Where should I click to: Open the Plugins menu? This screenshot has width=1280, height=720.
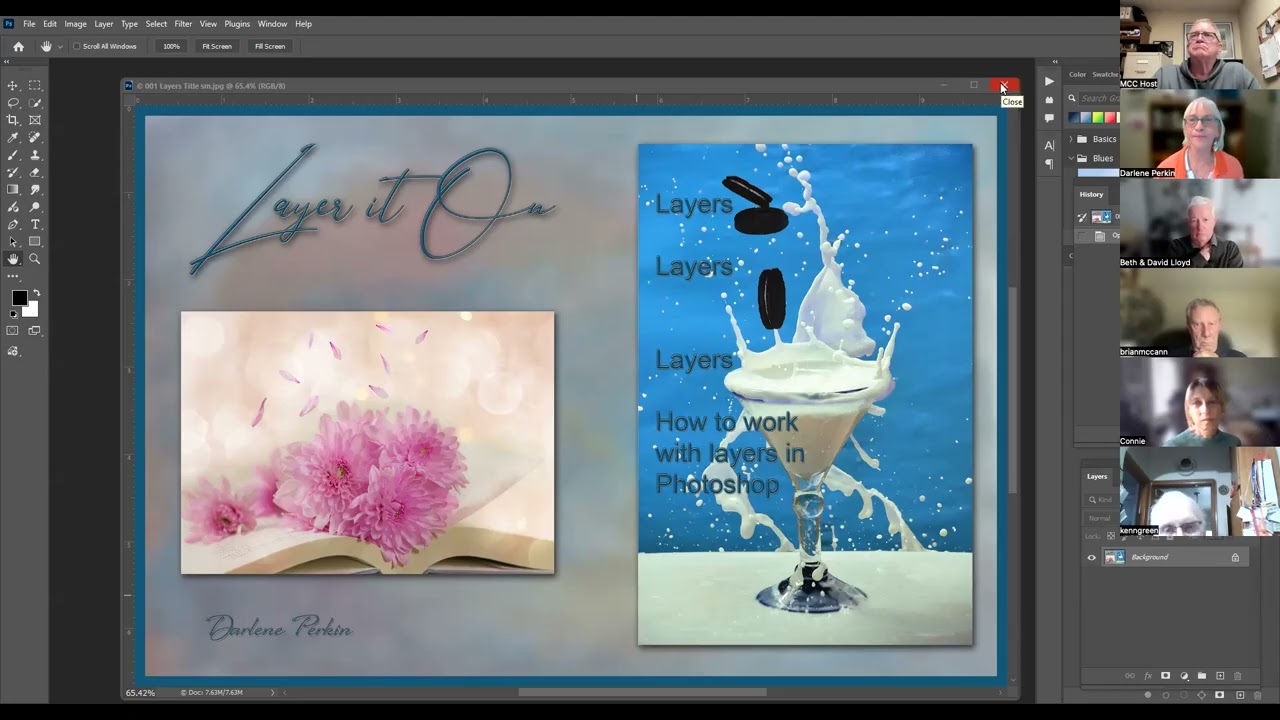click(x=237, y=24)
